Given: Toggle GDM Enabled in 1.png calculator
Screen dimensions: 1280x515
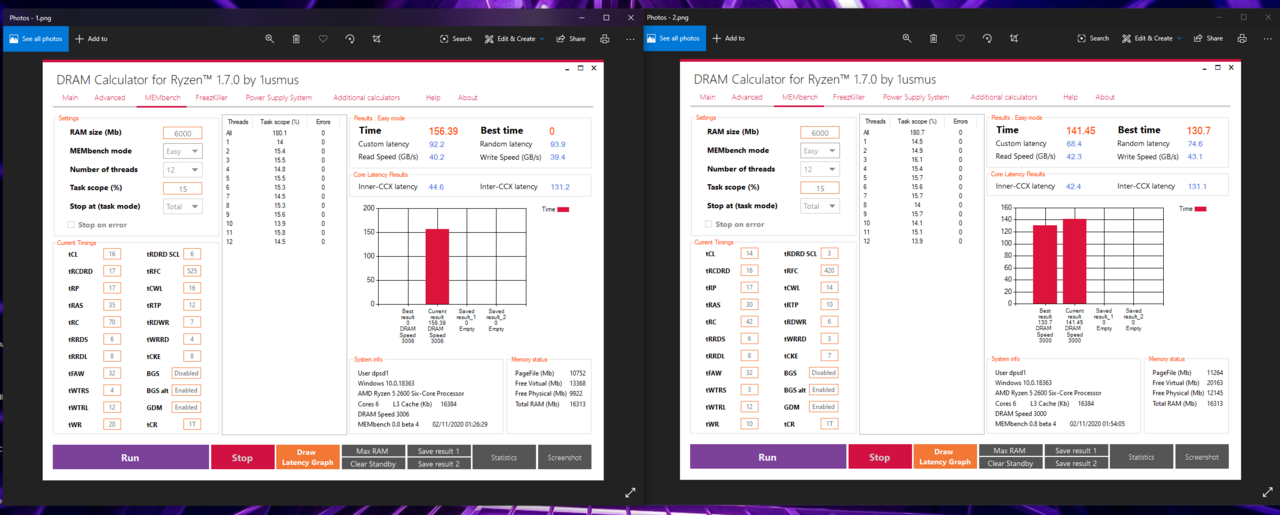Looking at the screenshot, I should 186,407.
